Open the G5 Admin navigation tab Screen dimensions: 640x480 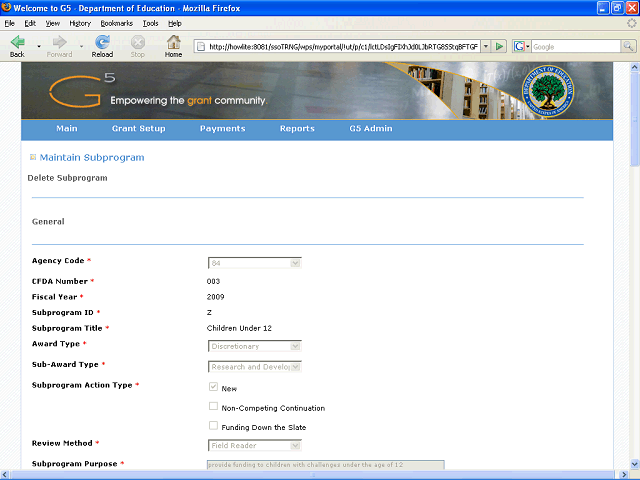(371, 129)
